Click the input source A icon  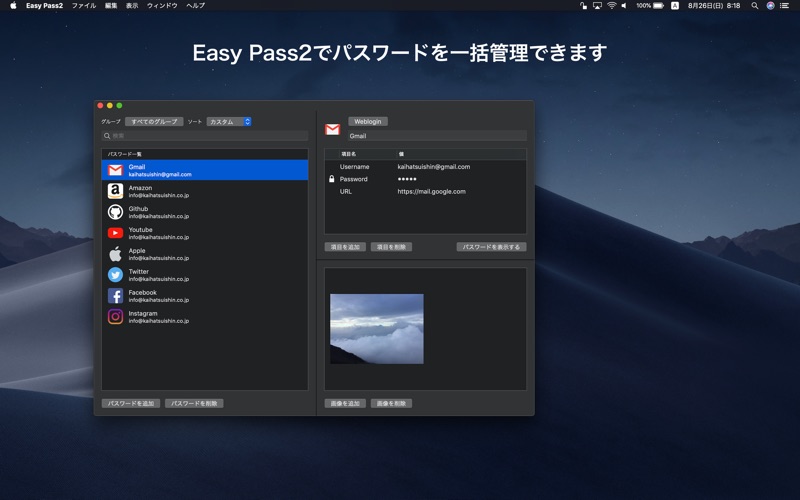pos(675,6)
